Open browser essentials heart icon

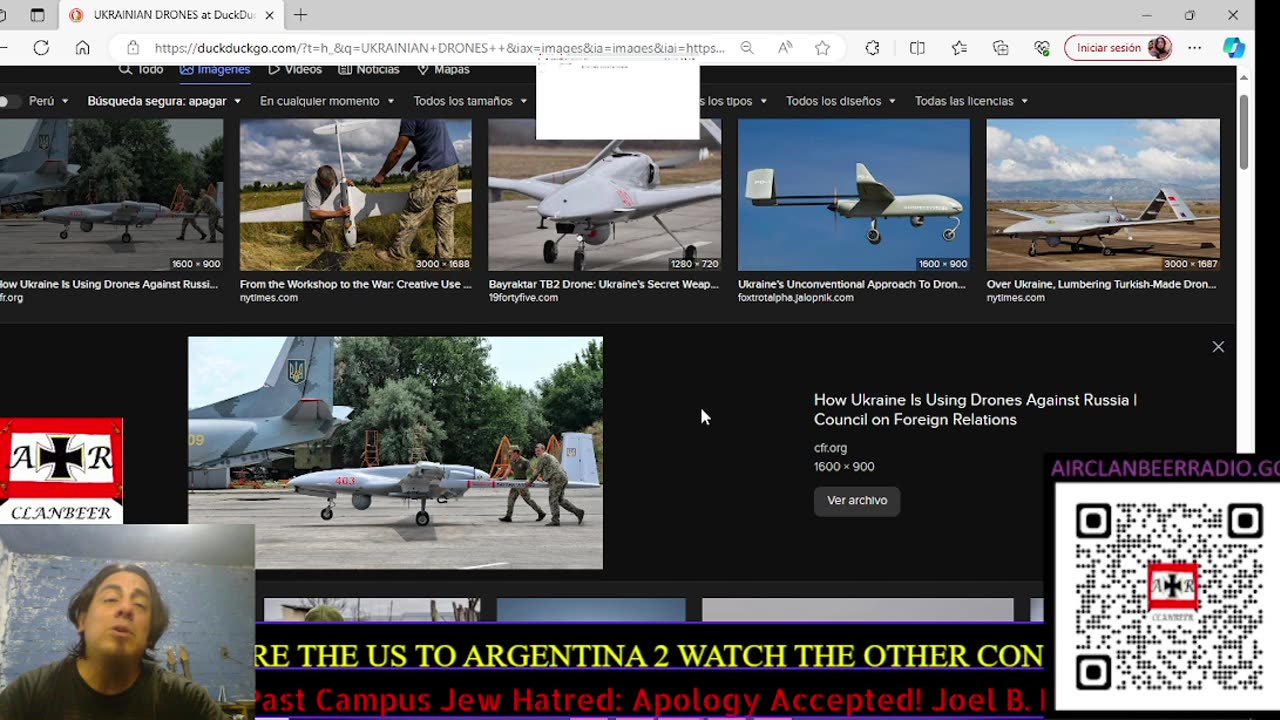pos(1042,48)
